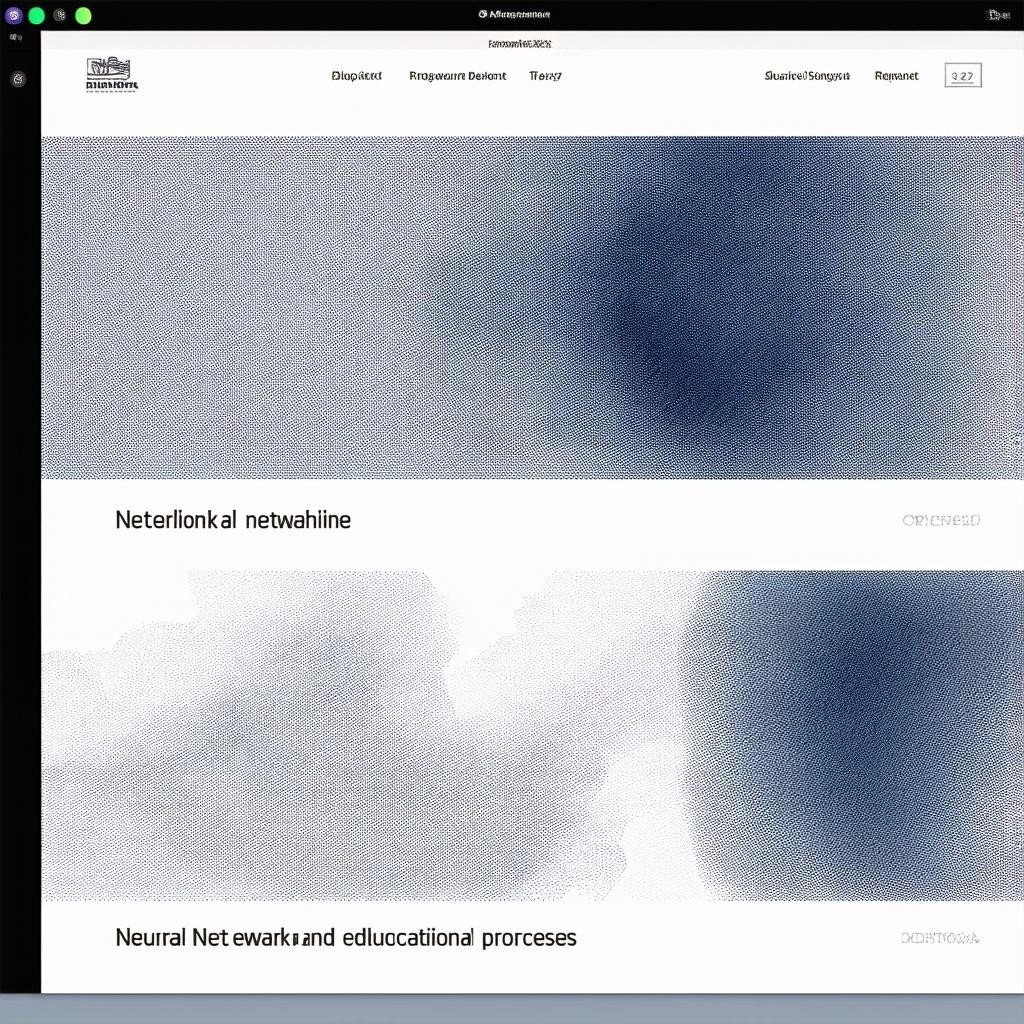Open the "Neterlionkal netwahiine" article title

point(233,520)
